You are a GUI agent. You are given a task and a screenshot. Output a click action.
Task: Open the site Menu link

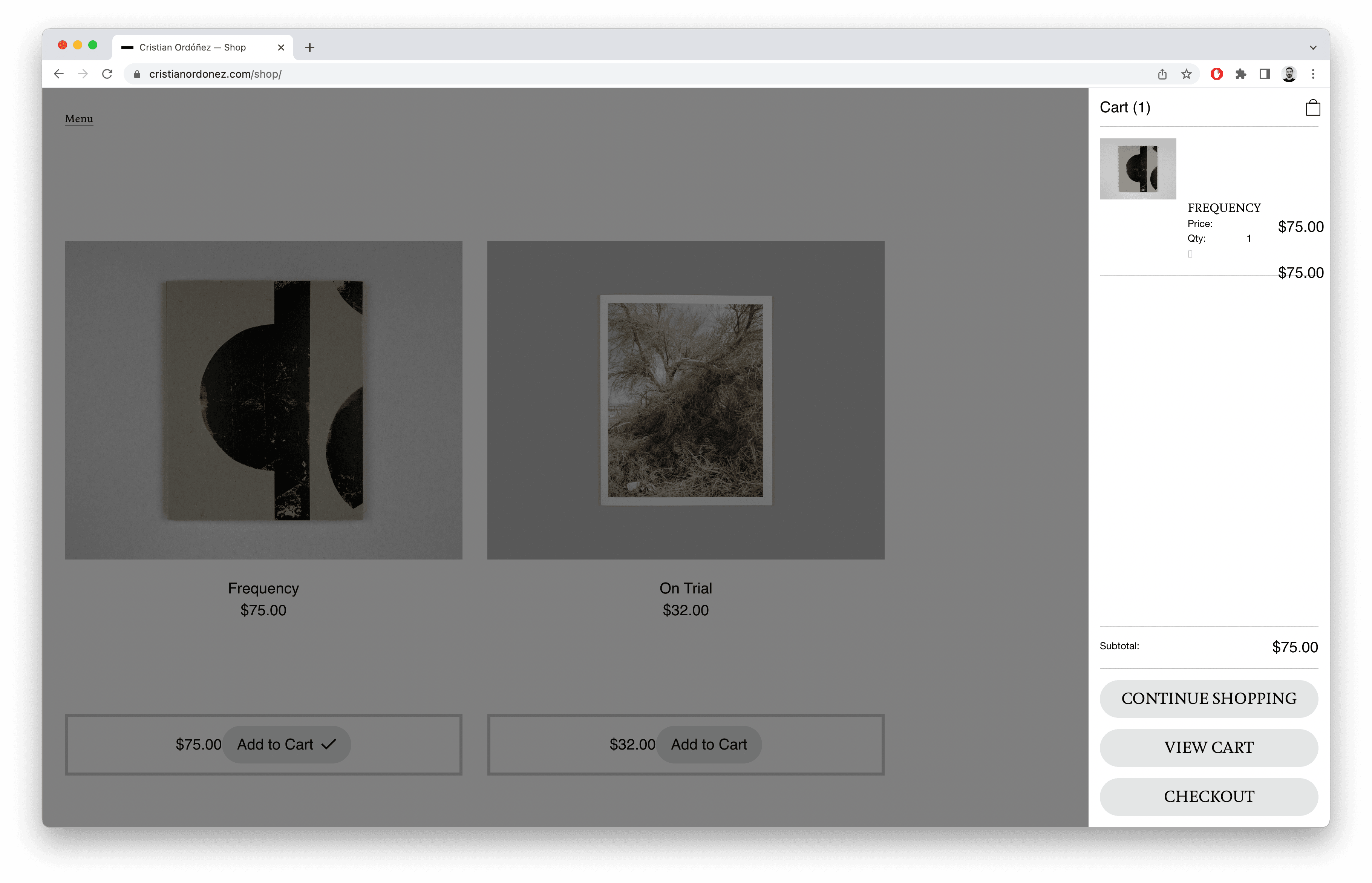coord(79,119)
